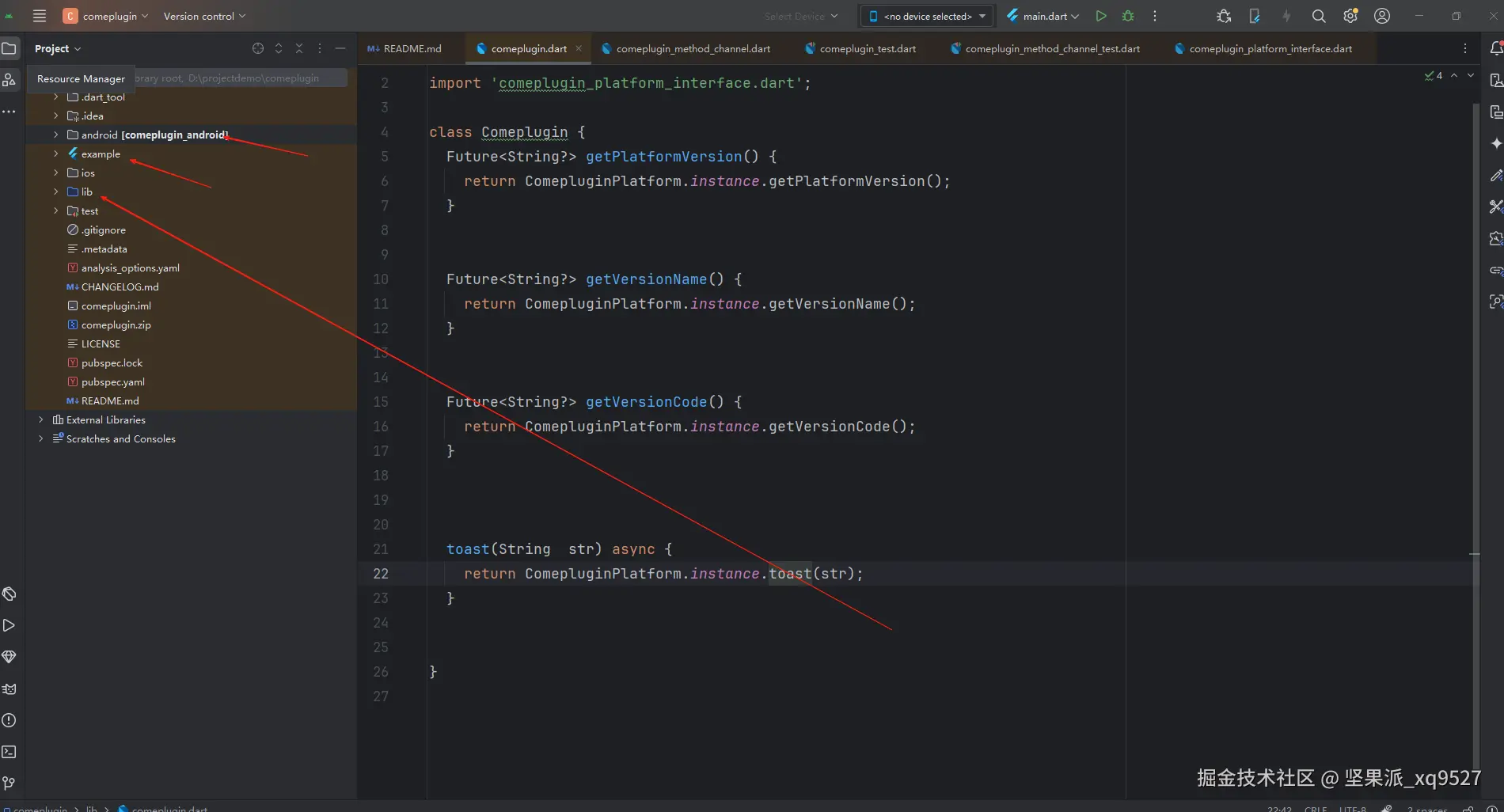Expand the android folder node

(55, 135)
